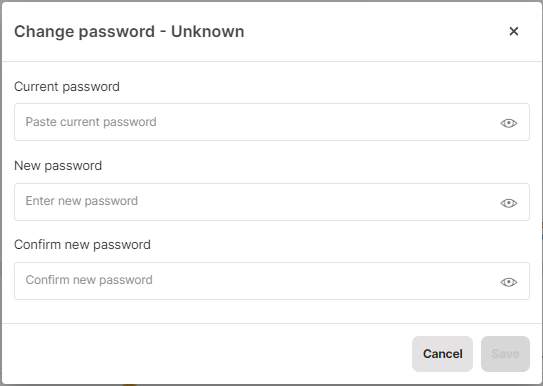Select the eye icon in middle field
This screenshot has width=543, height=386.
508,203
